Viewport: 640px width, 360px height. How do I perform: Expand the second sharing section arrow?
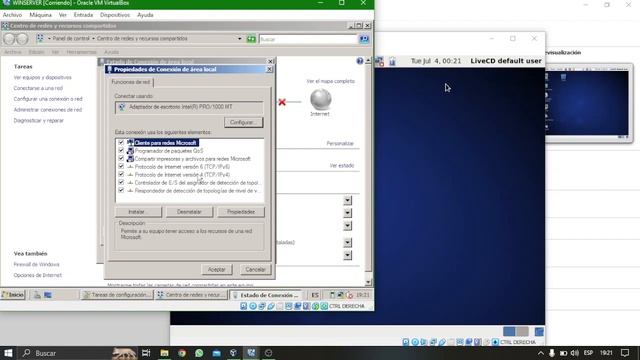click(347, 213)
